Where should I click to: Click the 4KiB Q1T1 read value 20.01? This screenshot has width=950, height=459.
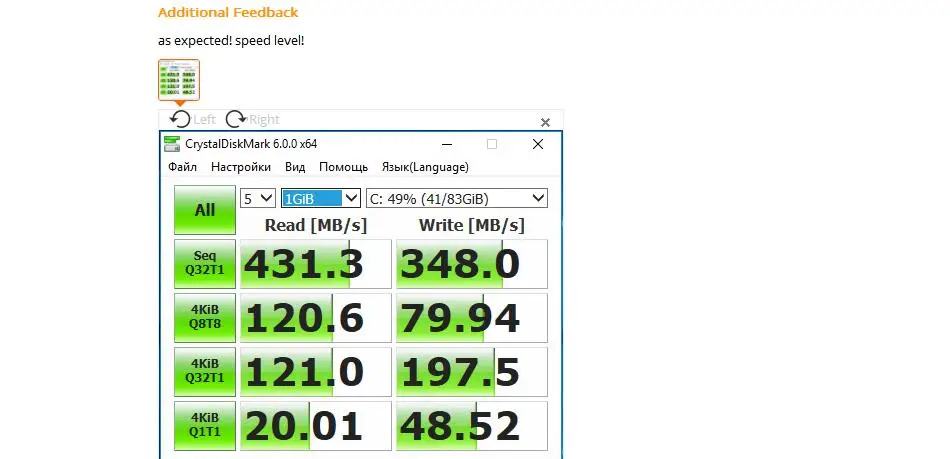(316, 426)
